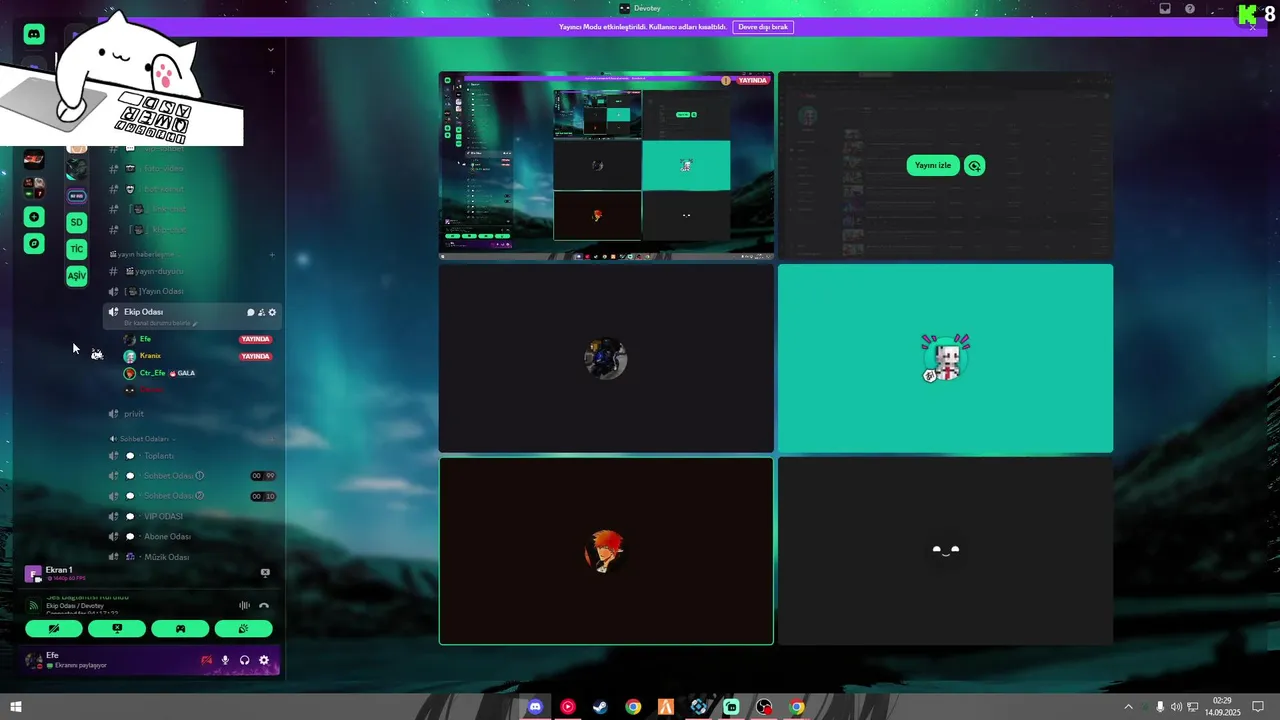Open help icon in title bar
The width and height of the screenshot is (1280, 720).
click(1190, 8)
